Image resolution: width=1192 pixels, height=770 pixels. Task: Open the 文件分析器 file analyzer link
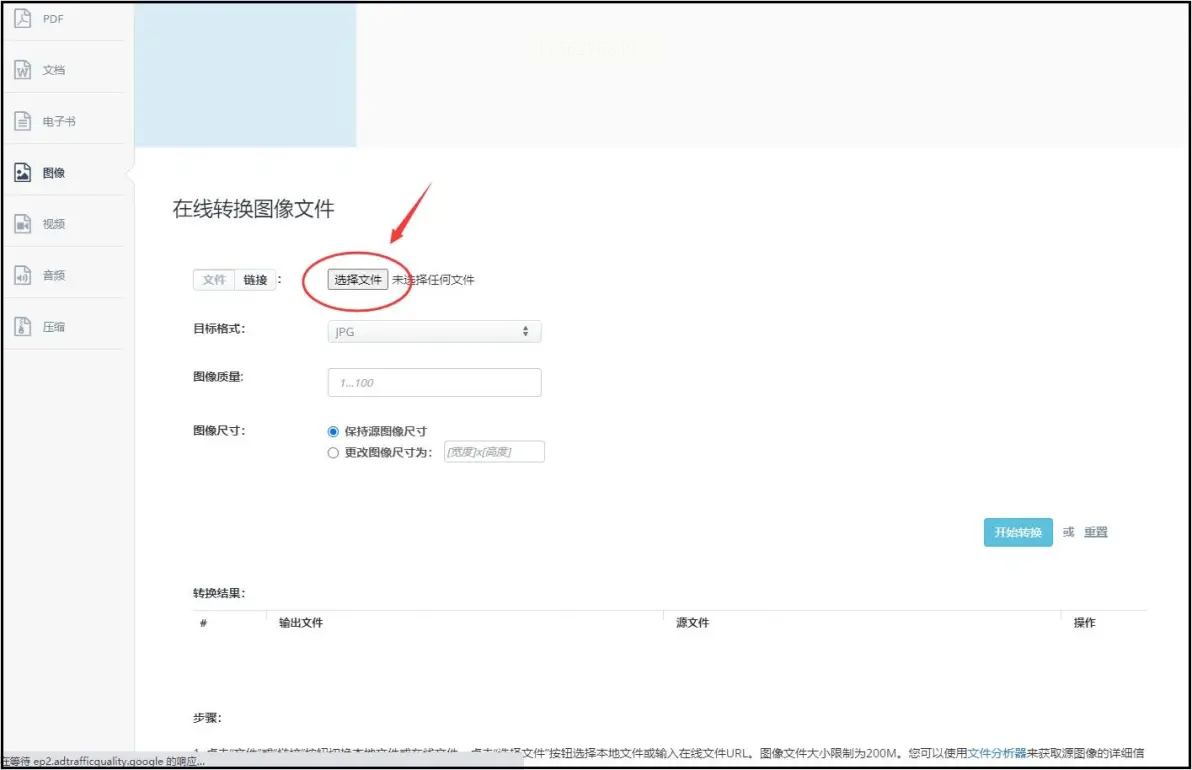click(x=997, y=753)
